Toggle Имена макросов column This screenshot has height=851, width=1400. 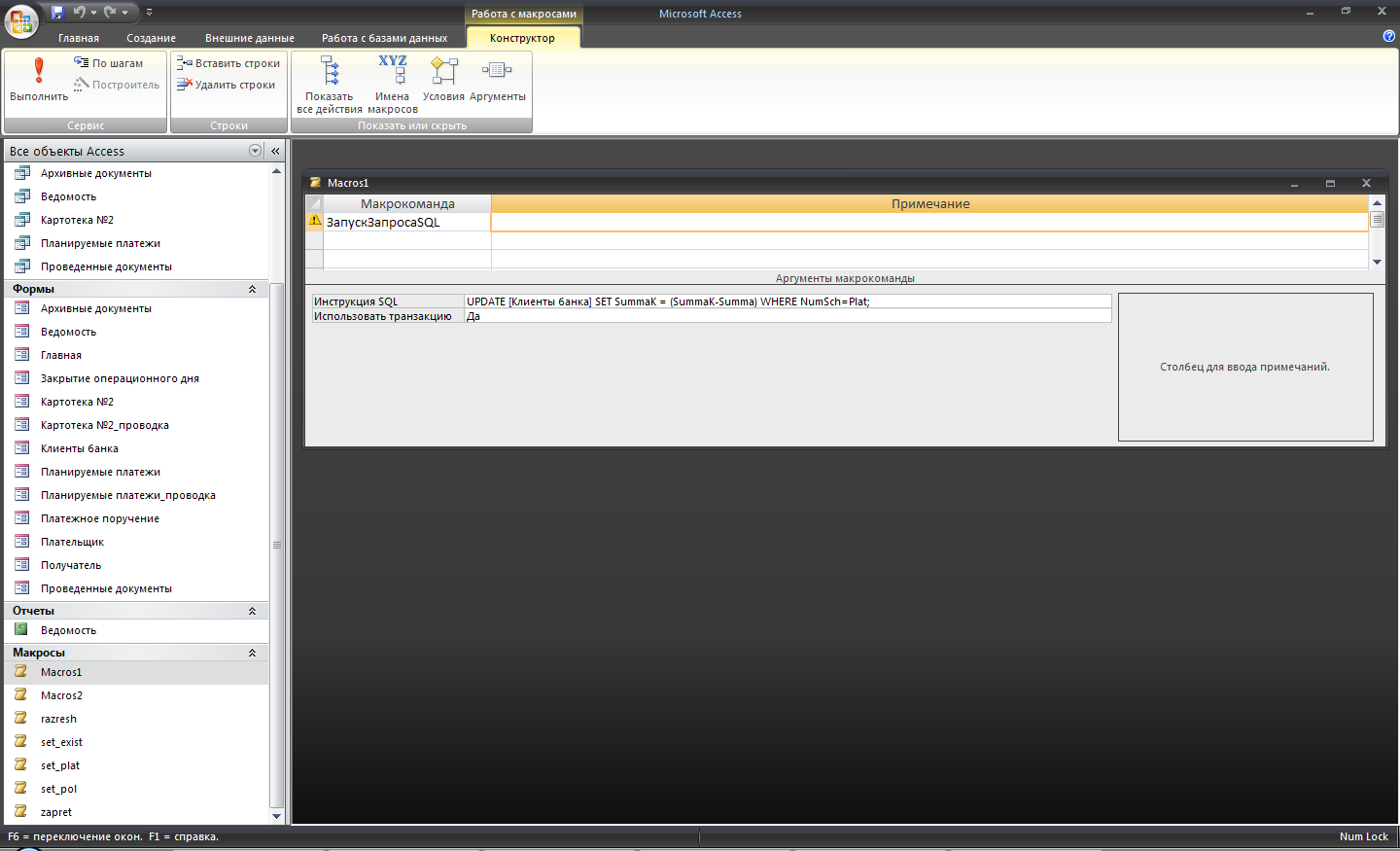[393, 85]
